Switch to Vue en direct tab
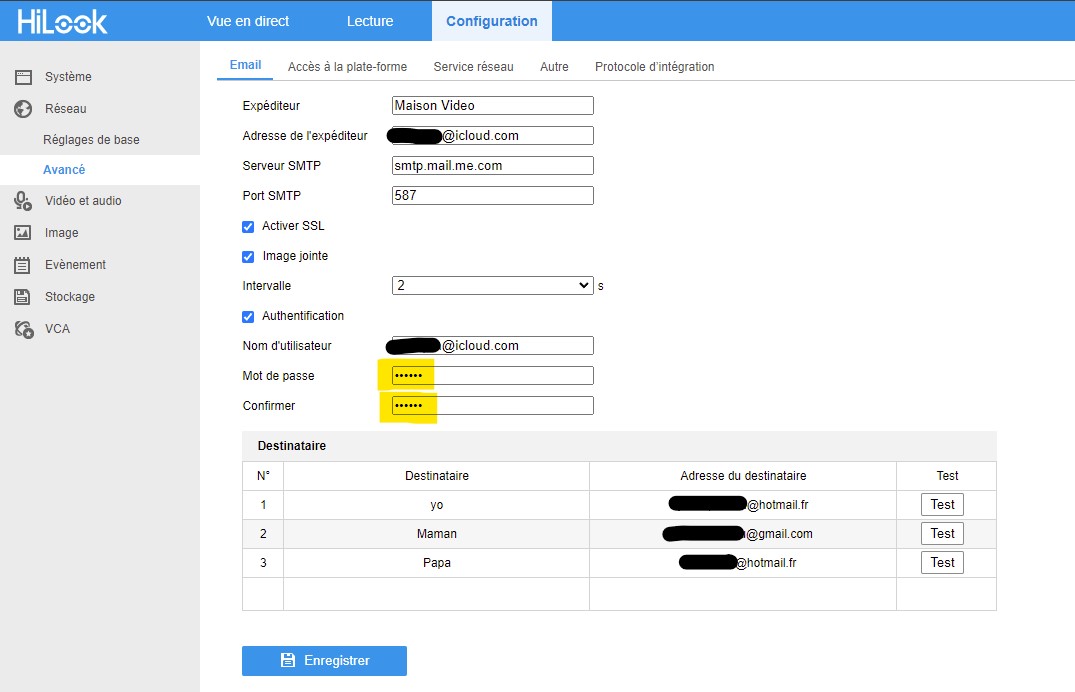The image size is (1075, 692). coord(248,21)
